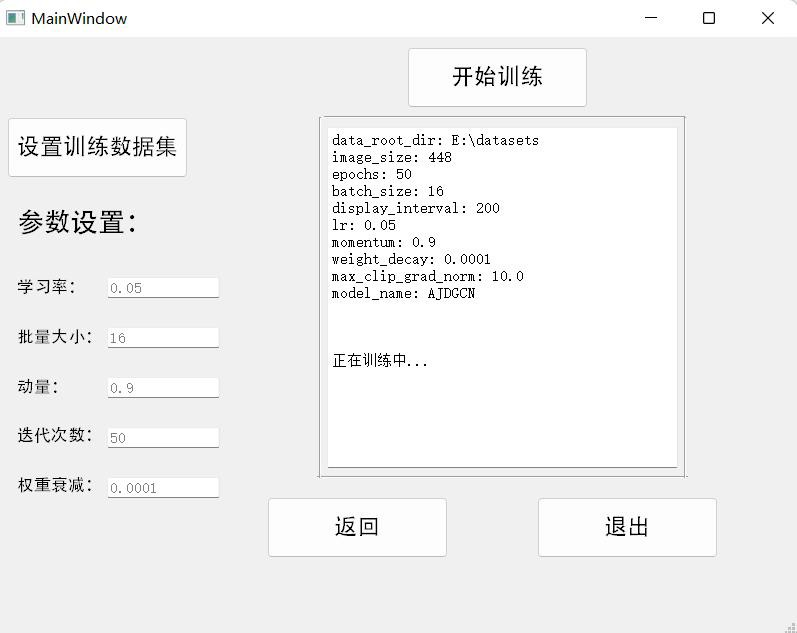Image resolution: width=797 pixels, height=633 pixels.
Task: Click the 学习率: label
Action: 47,287
